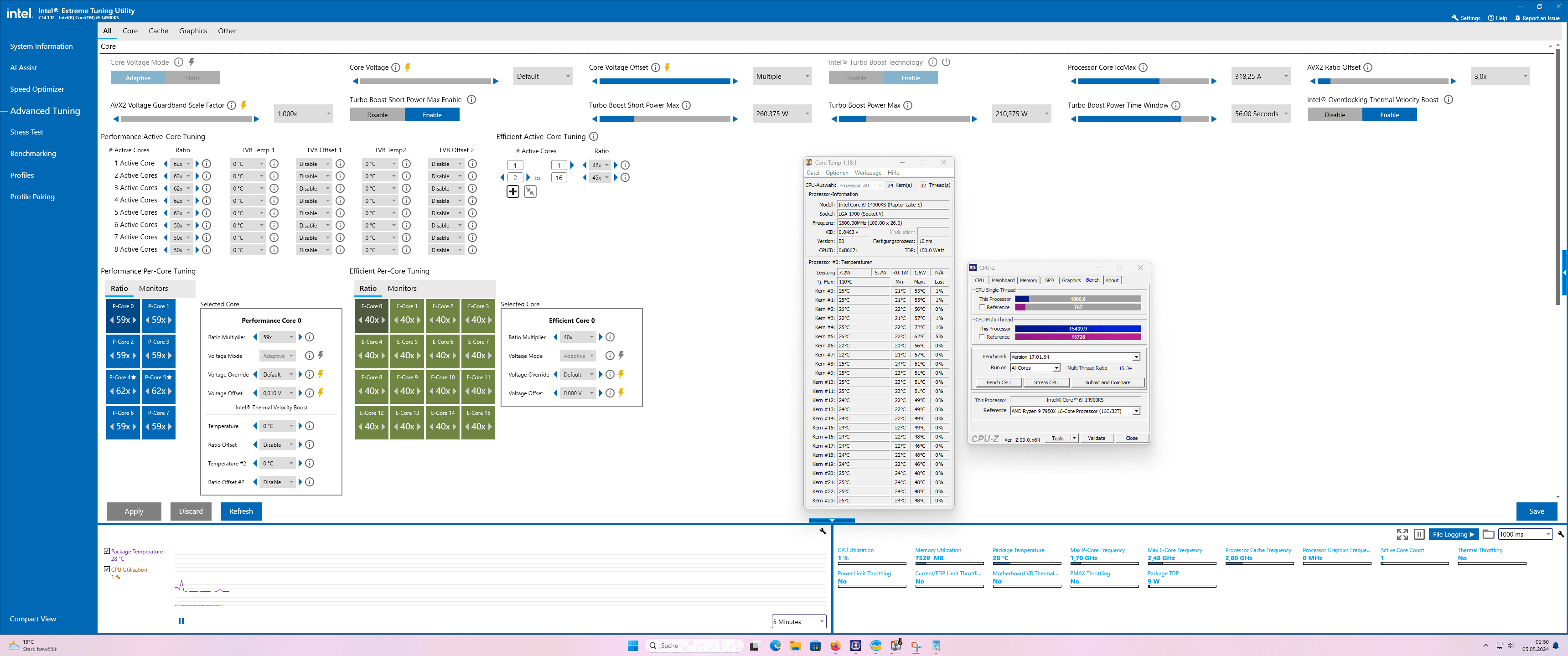Open Microsoft Edge from the taskbar

775,646
